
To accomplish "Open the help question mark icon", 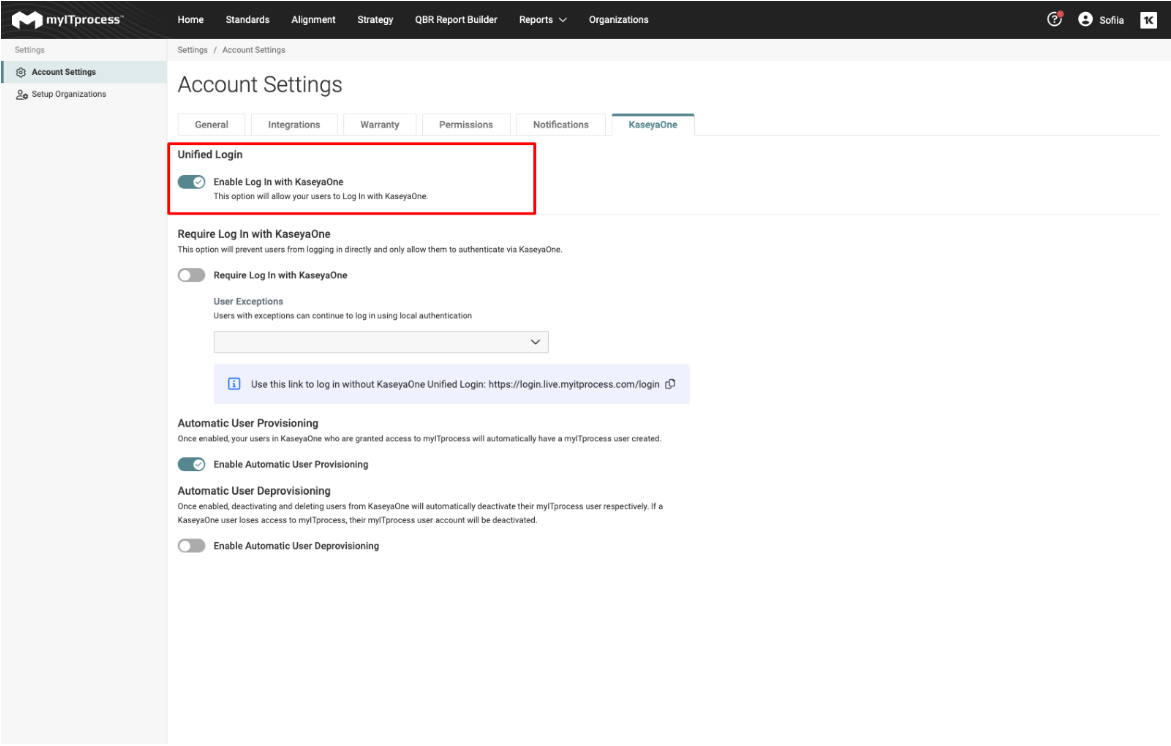I will pos(1054,19).
